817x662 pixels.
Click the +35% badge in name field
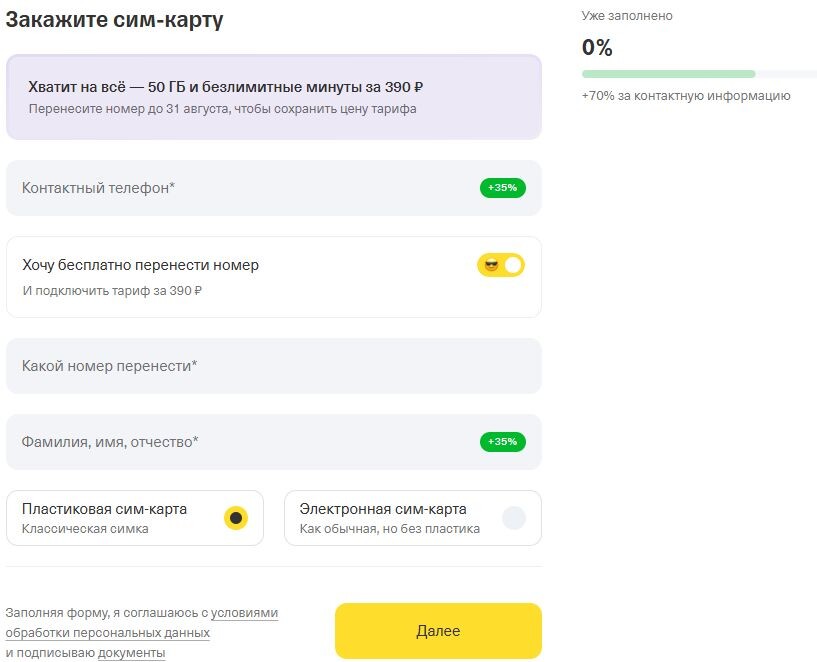pyautogui.click(x=502, y=442)
